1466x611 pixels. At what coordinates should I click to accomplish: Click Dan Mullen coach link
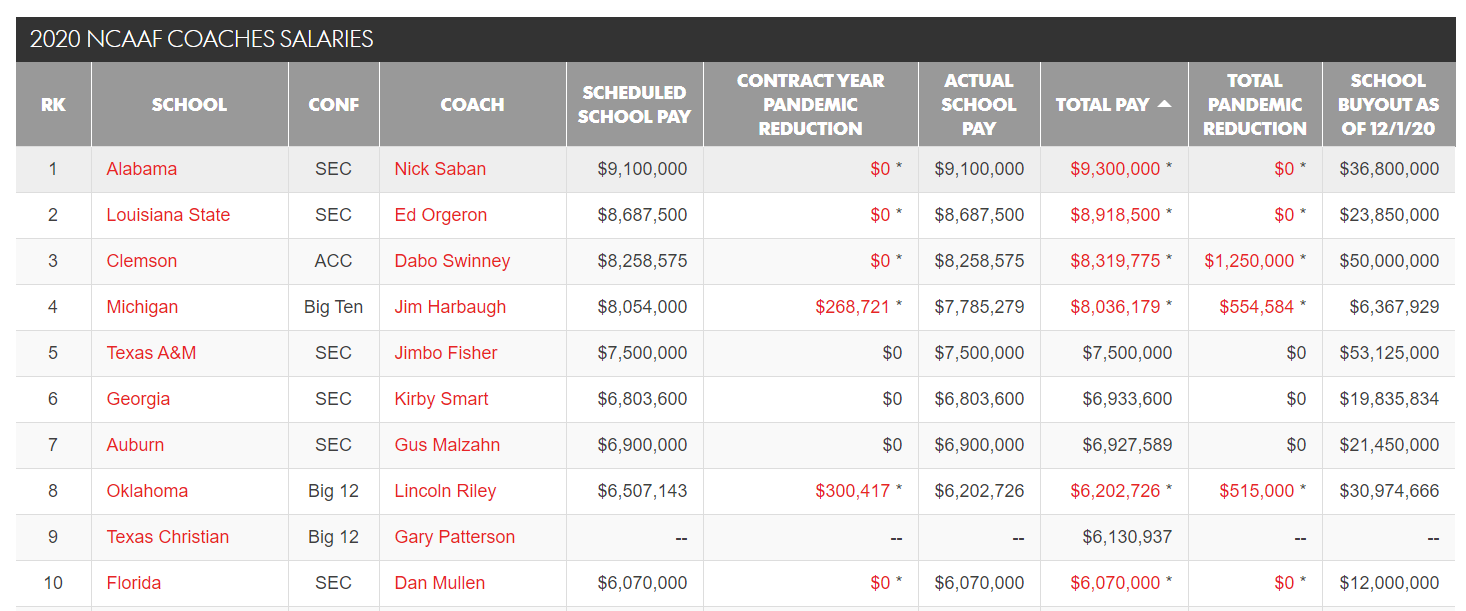pyautogui.click(x=439, y=583)
